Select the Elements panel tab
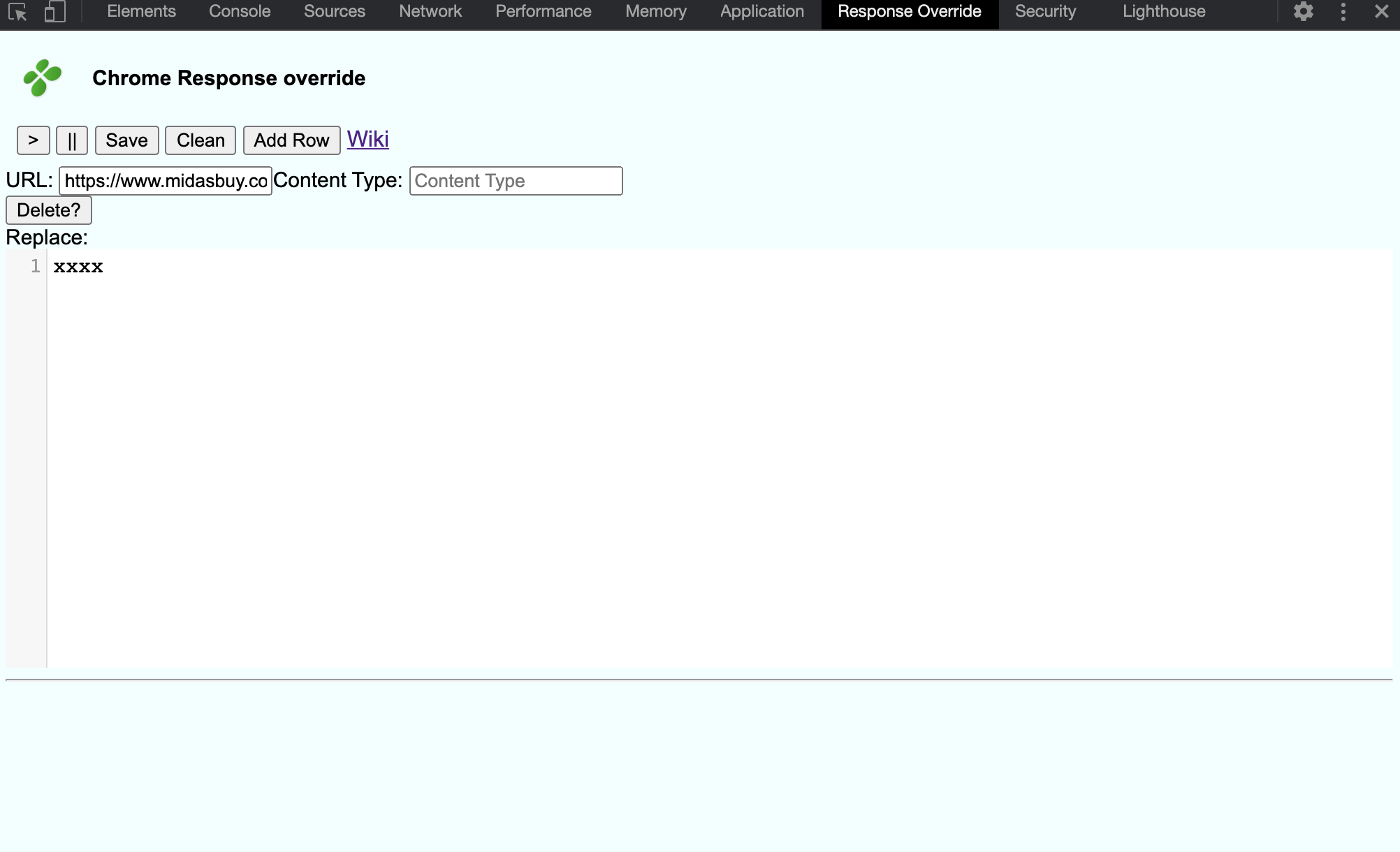 point(141,11)
